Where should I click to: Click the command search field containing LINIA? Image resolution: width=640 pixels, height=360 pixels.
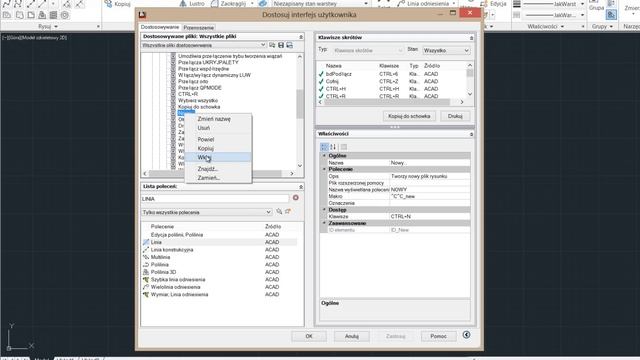tap(215, 199)
